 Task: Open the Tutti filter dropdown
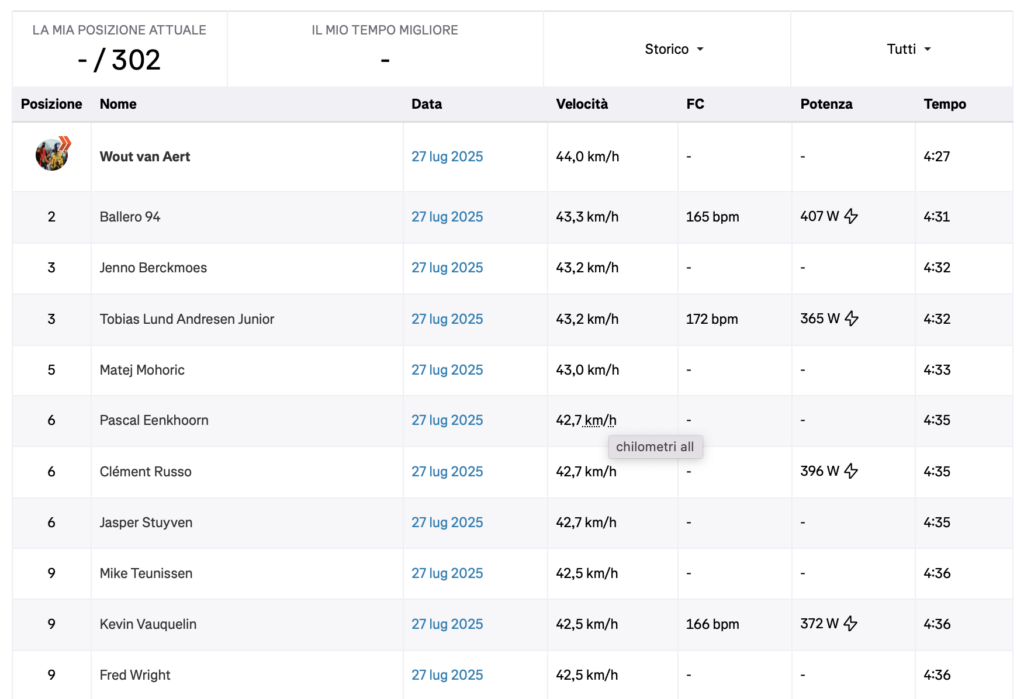[x=908, y=49]
